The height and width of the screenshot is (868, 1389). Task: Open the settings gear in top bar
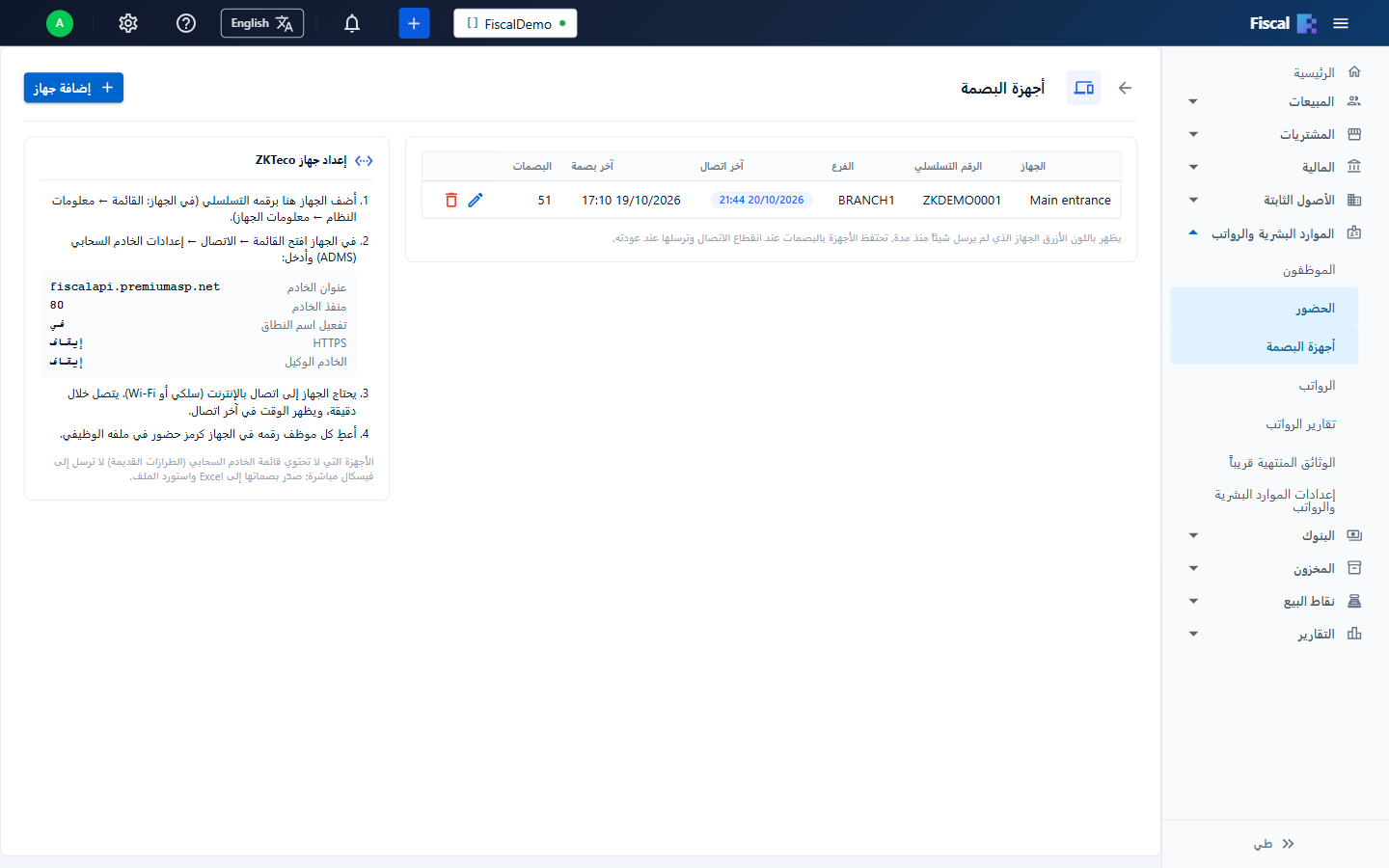[x=128, y=23]
